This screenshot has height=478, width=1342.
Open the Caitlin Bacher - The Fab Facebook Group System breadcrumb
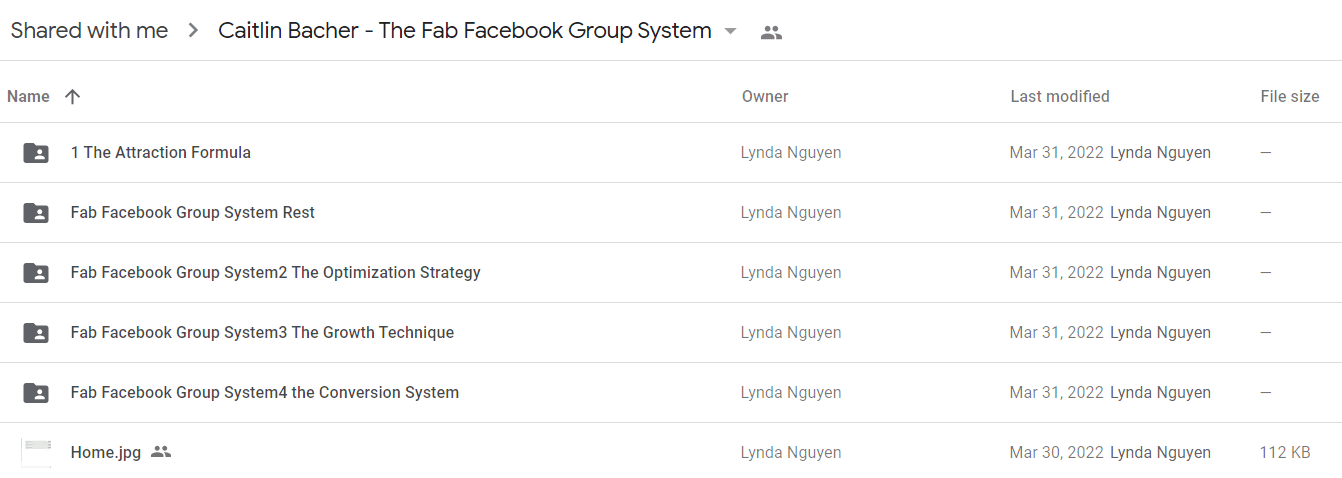pyautogui.click(x=465, y=31)
